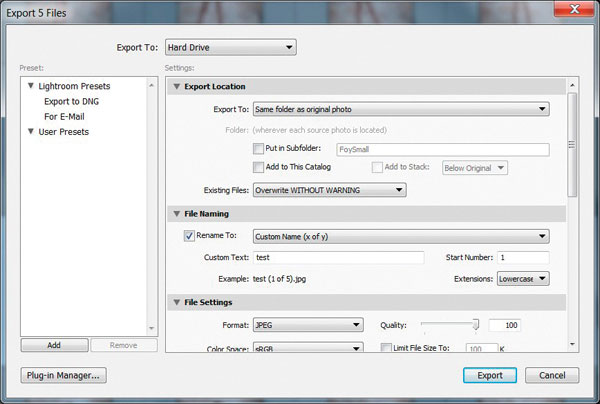Collapse the Export Location section
600x404 pixels.
pyautogui.click(x=177, y=86)
